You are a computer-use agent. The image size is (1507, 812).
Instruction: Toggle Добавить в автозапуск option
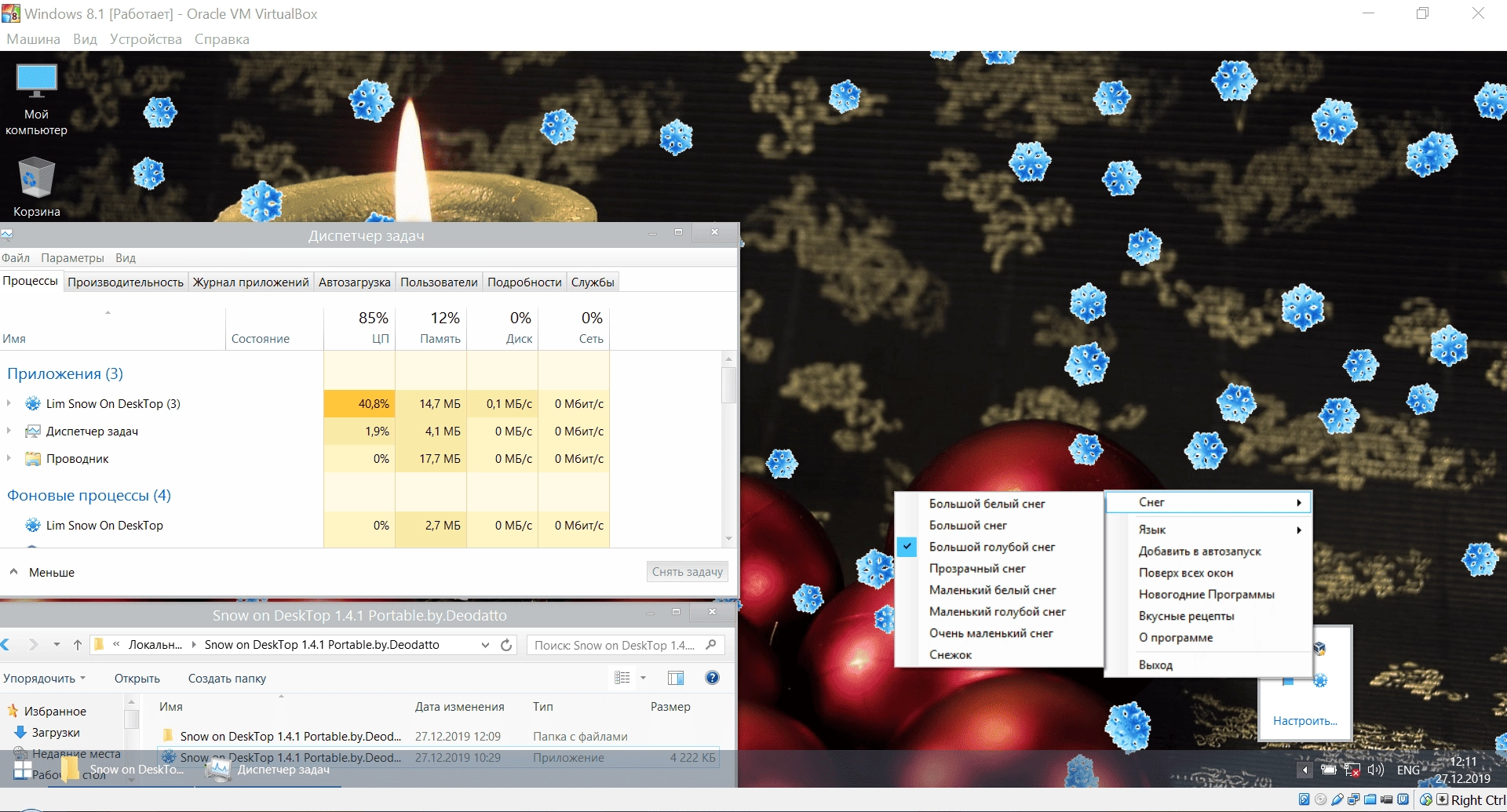point(1208,552)
